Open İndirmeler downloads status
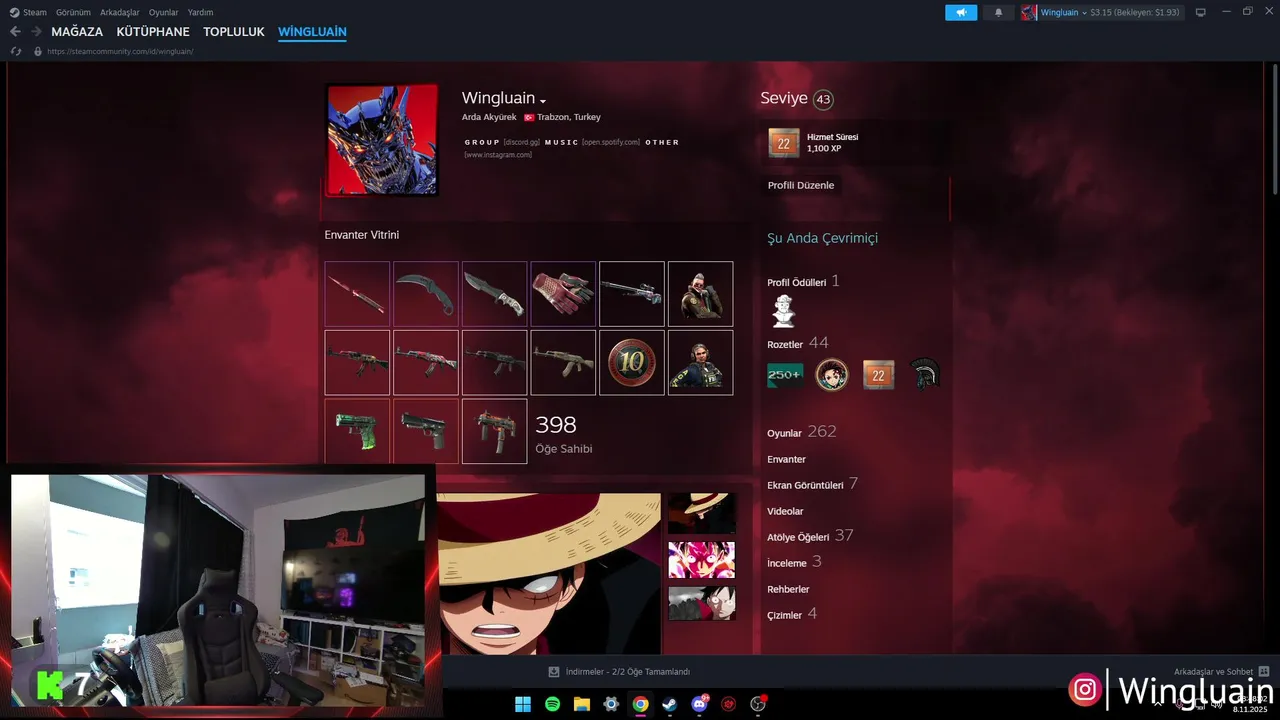Viewport: 1280px width, 720px height. 619,672
